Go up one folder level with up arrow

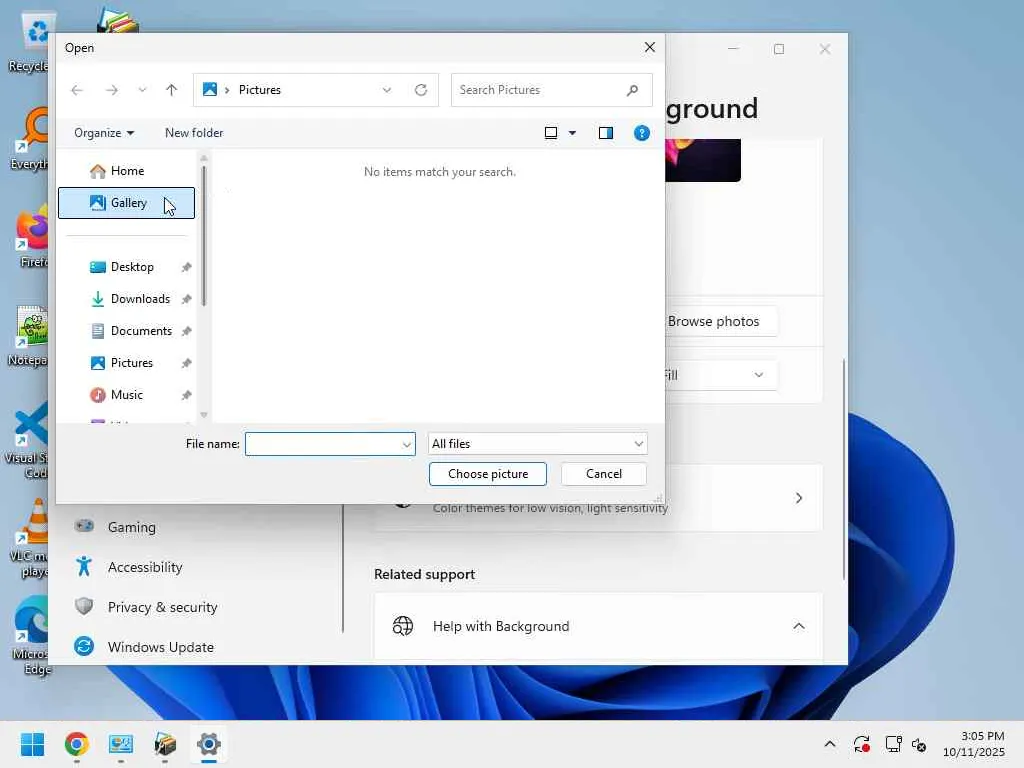tap(171, 90)
